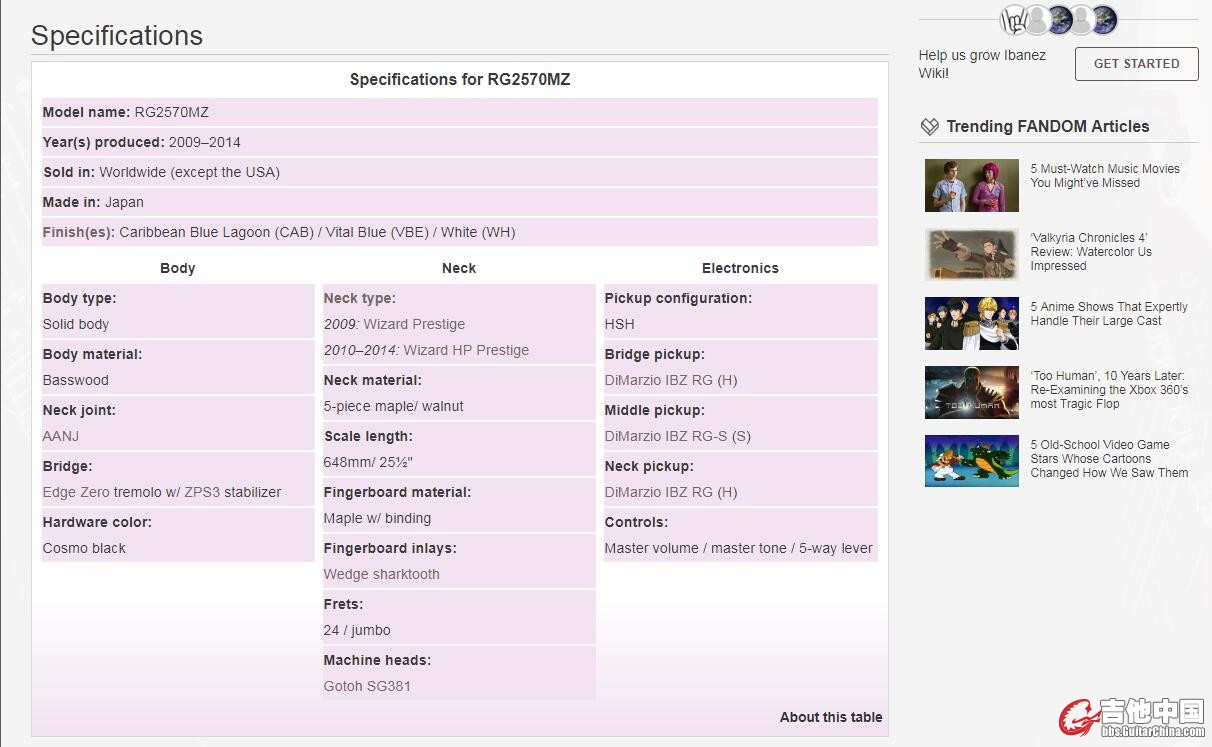
Task: Select the '5-piece maple/ walnut' neck material value
Action: 394,406
